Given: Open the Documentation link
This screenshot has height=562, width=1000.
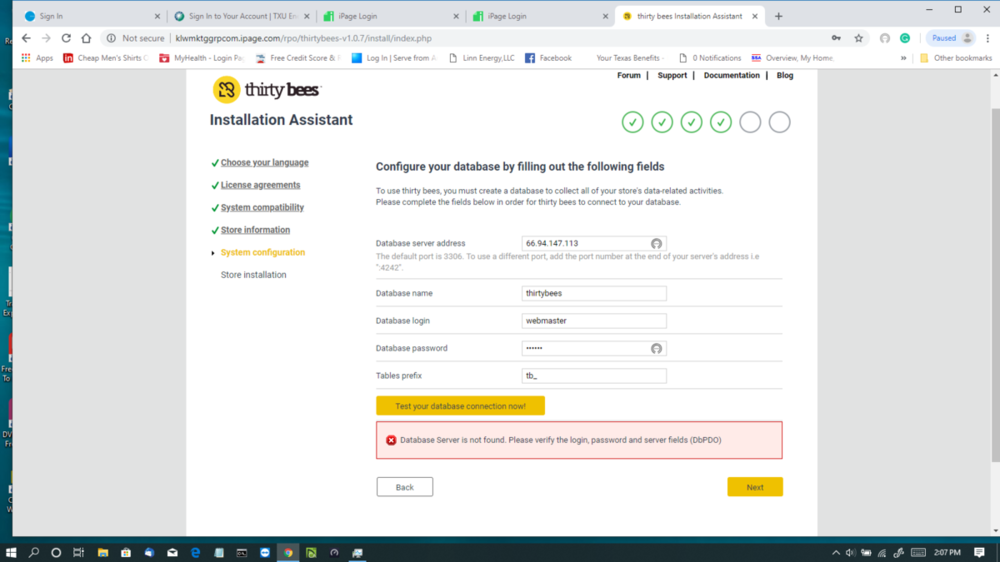Looking at the screenshot, I should pyautogui.click(x=731, y=75).
